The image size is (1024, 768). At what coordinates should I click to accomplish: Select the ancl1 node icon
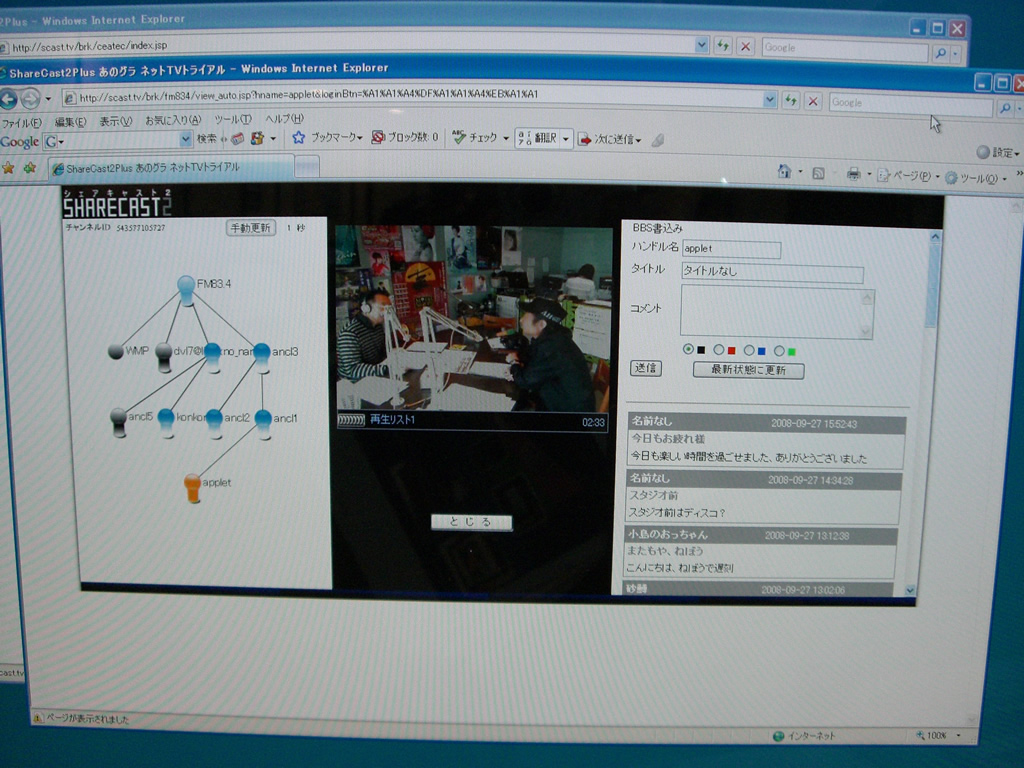click(x=263, y=424)
